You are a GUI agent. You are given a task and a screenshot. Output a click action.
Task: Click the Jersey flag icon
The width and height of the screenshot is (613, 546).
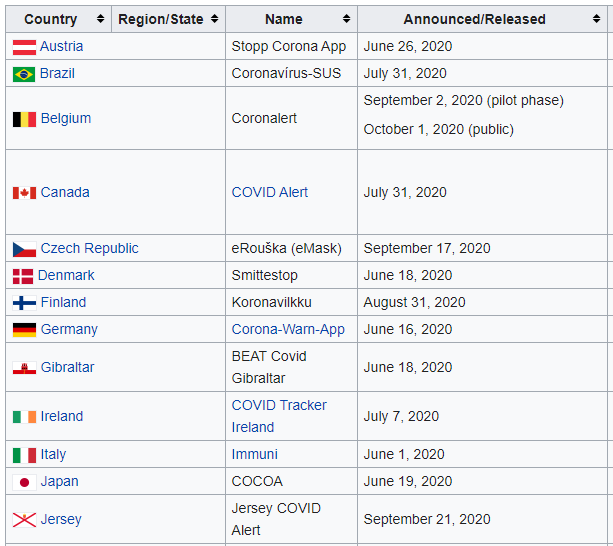[x=24, y=520]
